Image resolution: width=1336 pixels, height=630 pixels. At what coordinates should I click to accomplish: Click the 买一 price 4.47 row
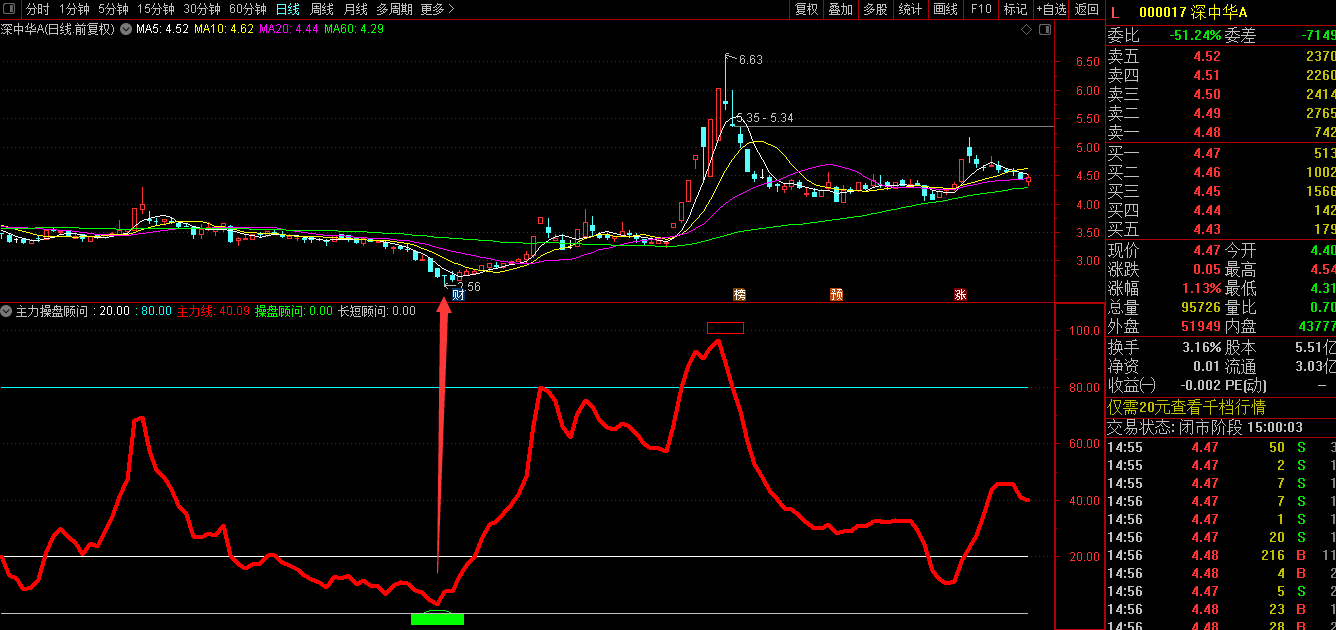coord(1221,153)
